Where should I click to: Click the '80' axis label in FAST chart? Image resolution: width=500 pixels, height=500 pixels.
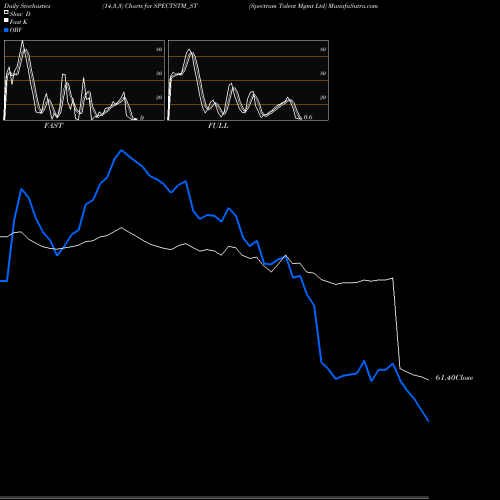coord(159,49)
